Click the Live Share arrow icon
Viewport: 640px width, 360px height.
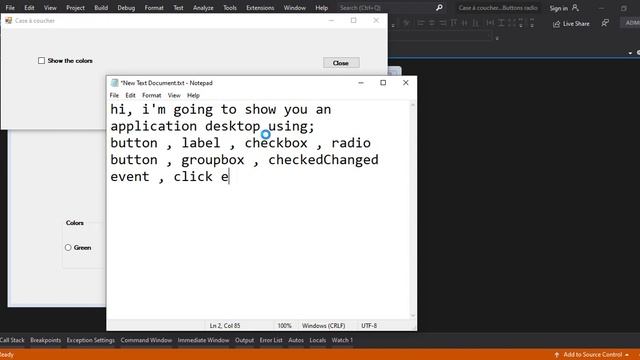(x=556, y=24)
